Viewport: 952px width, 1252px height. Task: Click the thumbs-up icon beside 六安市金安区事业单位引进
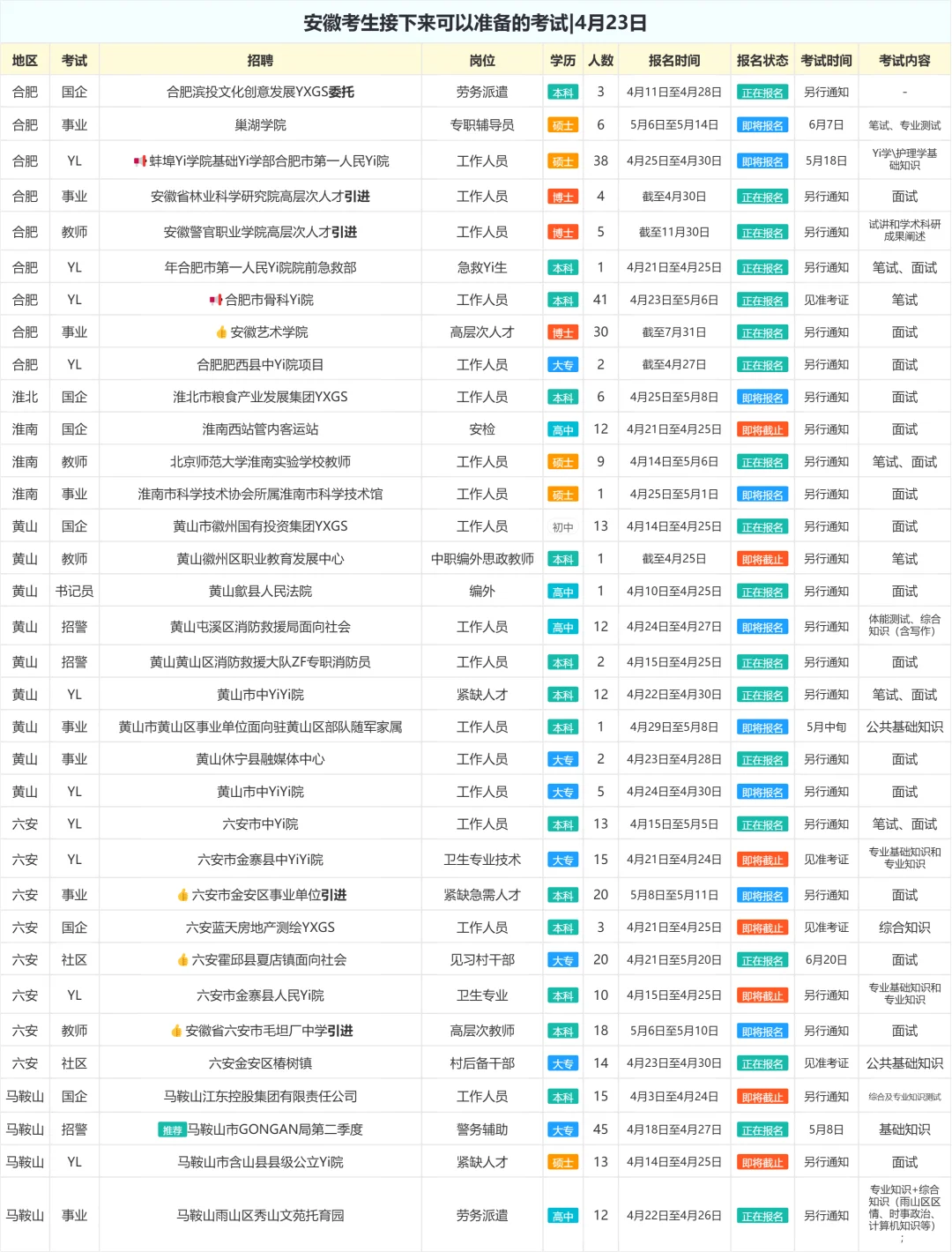click(183, 894)
